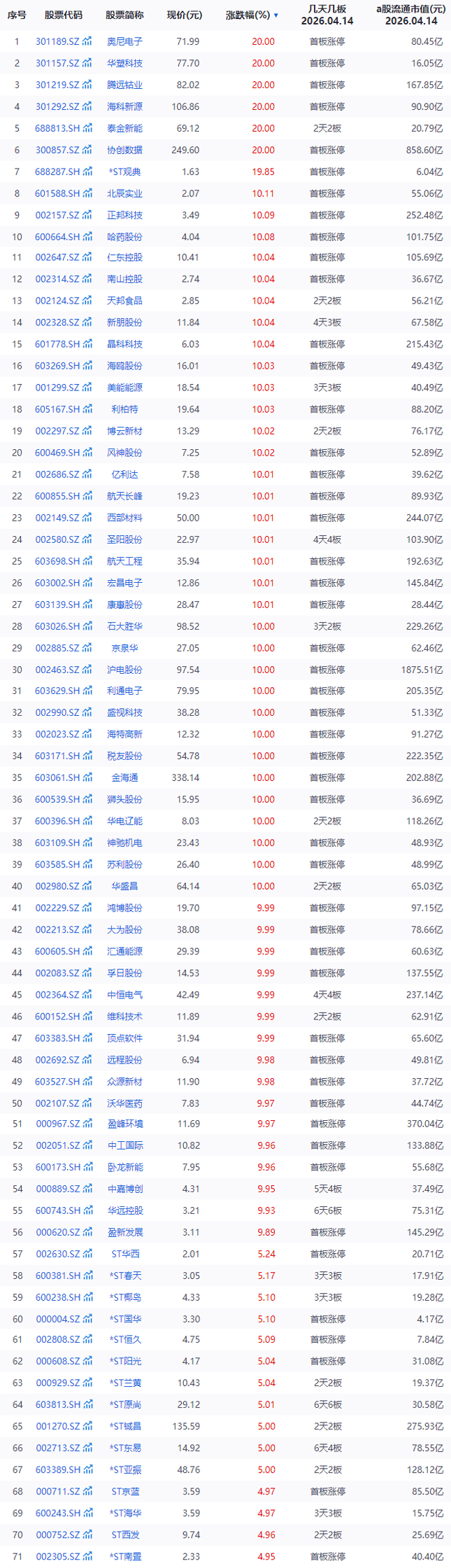The width and height of the screenshot is (451, 1568).
Task: Click the sort arrow beside 涨跌幅(%)
Action: coord(276,15)
